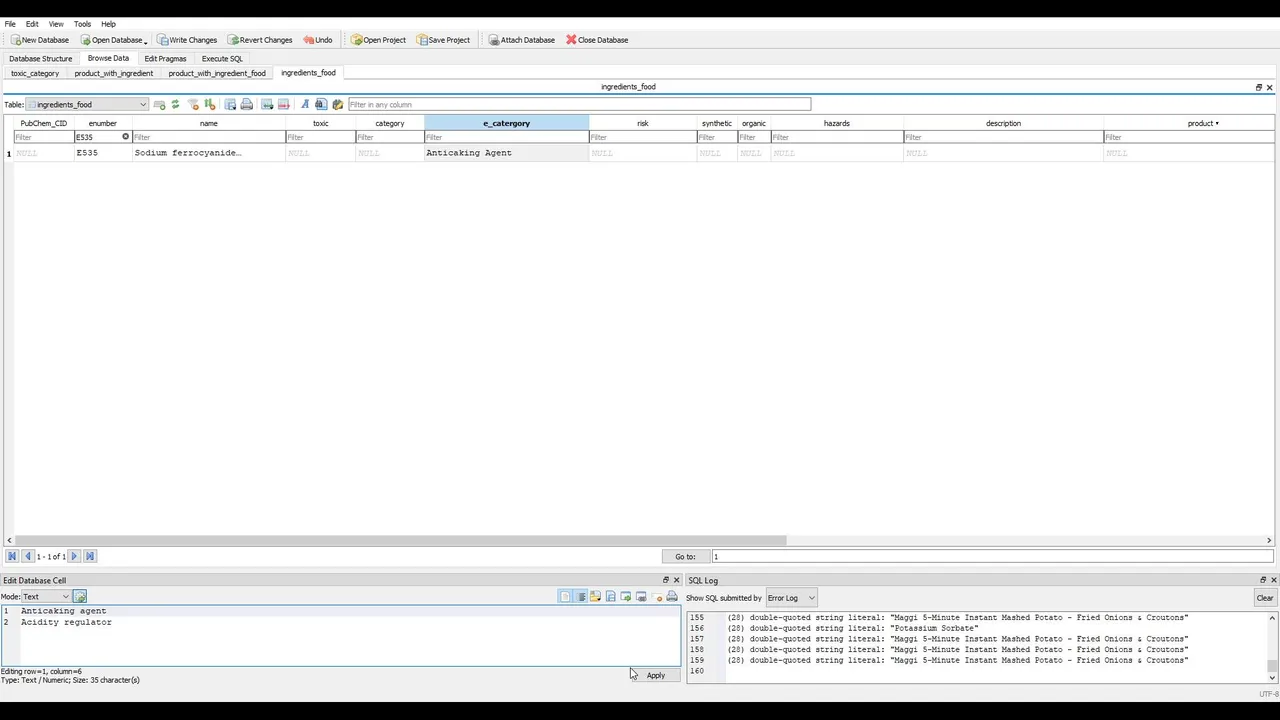
Task: Click the Revert Changes toolbar icon
Action: pyautogui.click(x=233, y=40)
